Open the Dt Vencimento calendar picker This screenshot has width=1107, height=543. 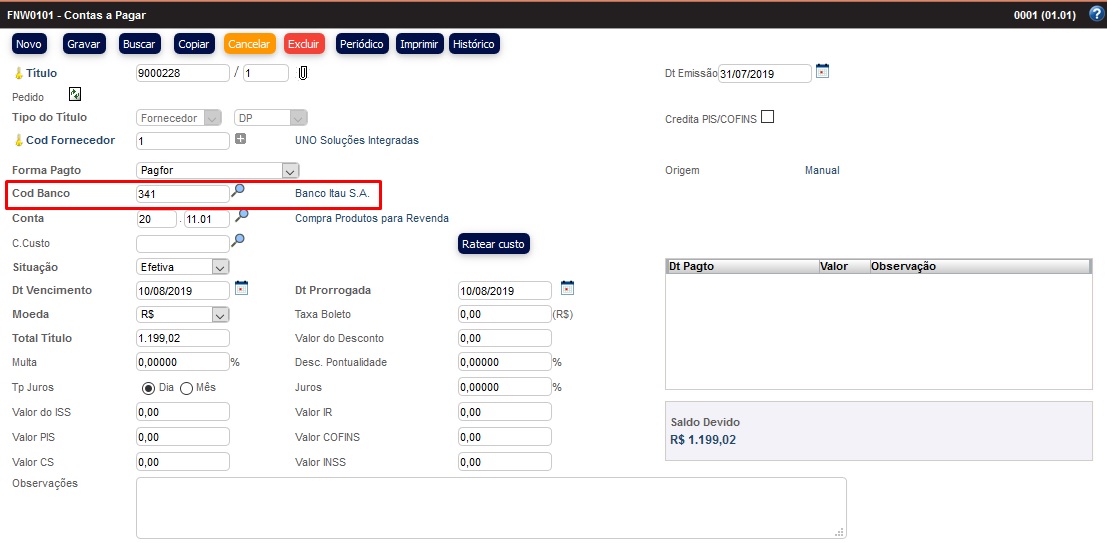(x=241, y=288)
